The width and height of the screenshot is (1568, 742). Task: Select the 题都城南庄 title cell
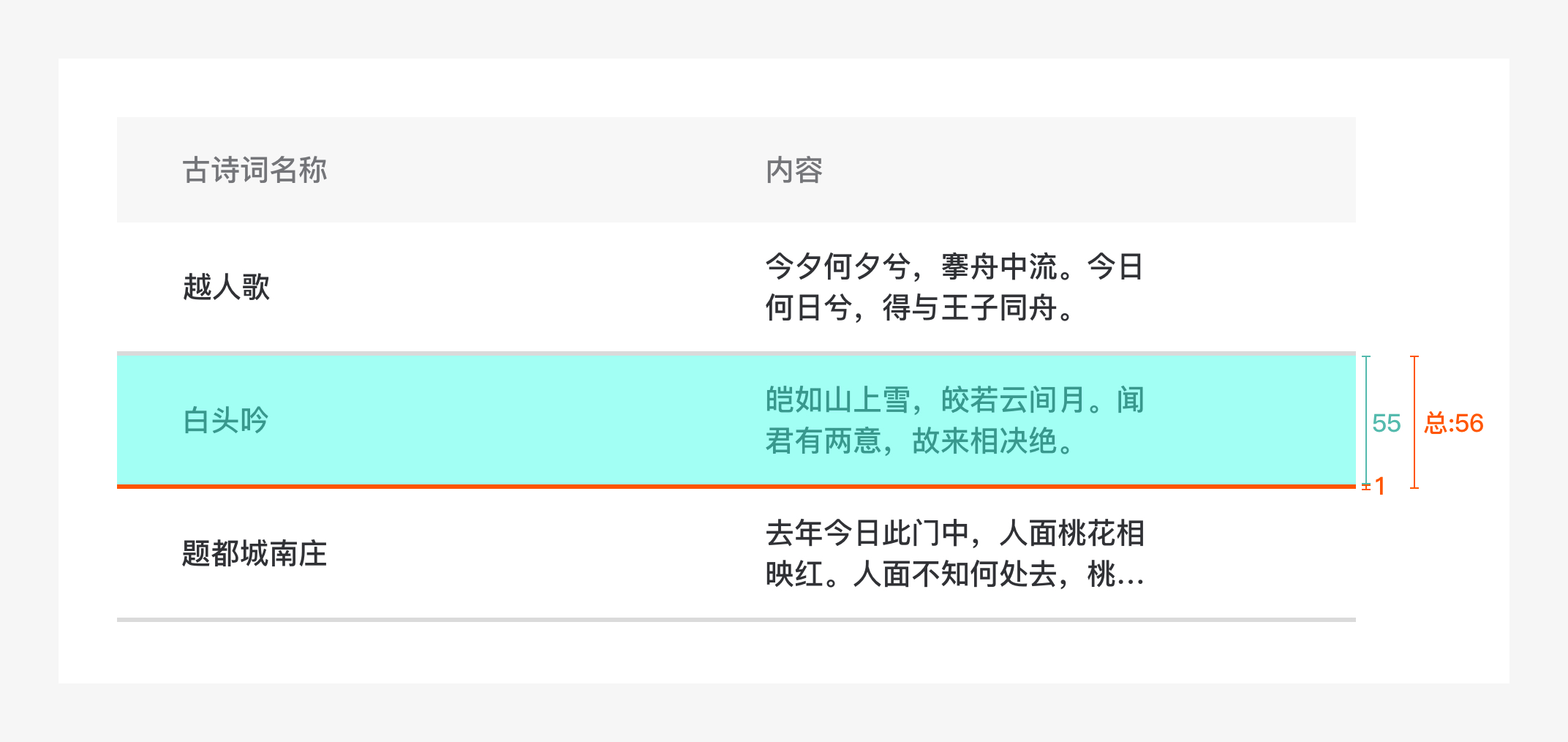(x=255, y=553)
